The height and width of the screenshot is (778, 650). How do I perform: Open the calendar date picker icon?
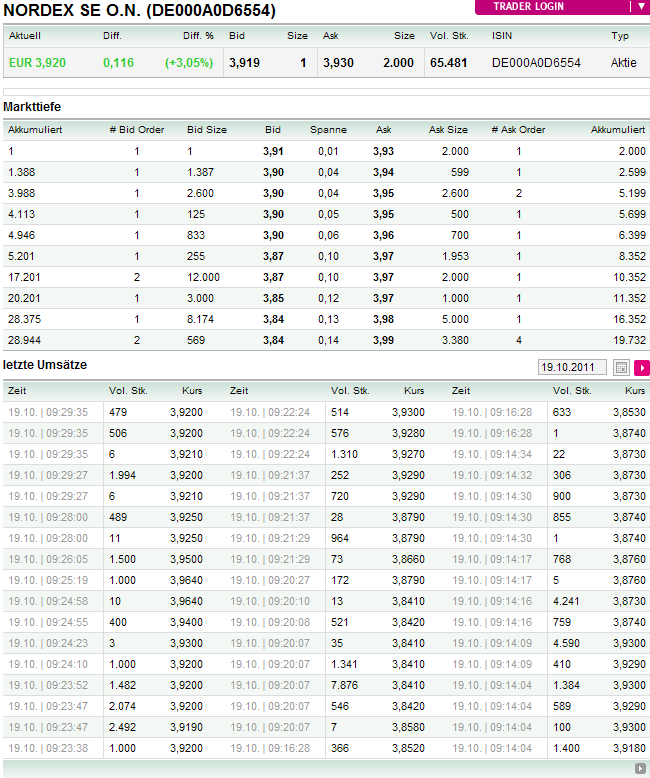(621, 368)
